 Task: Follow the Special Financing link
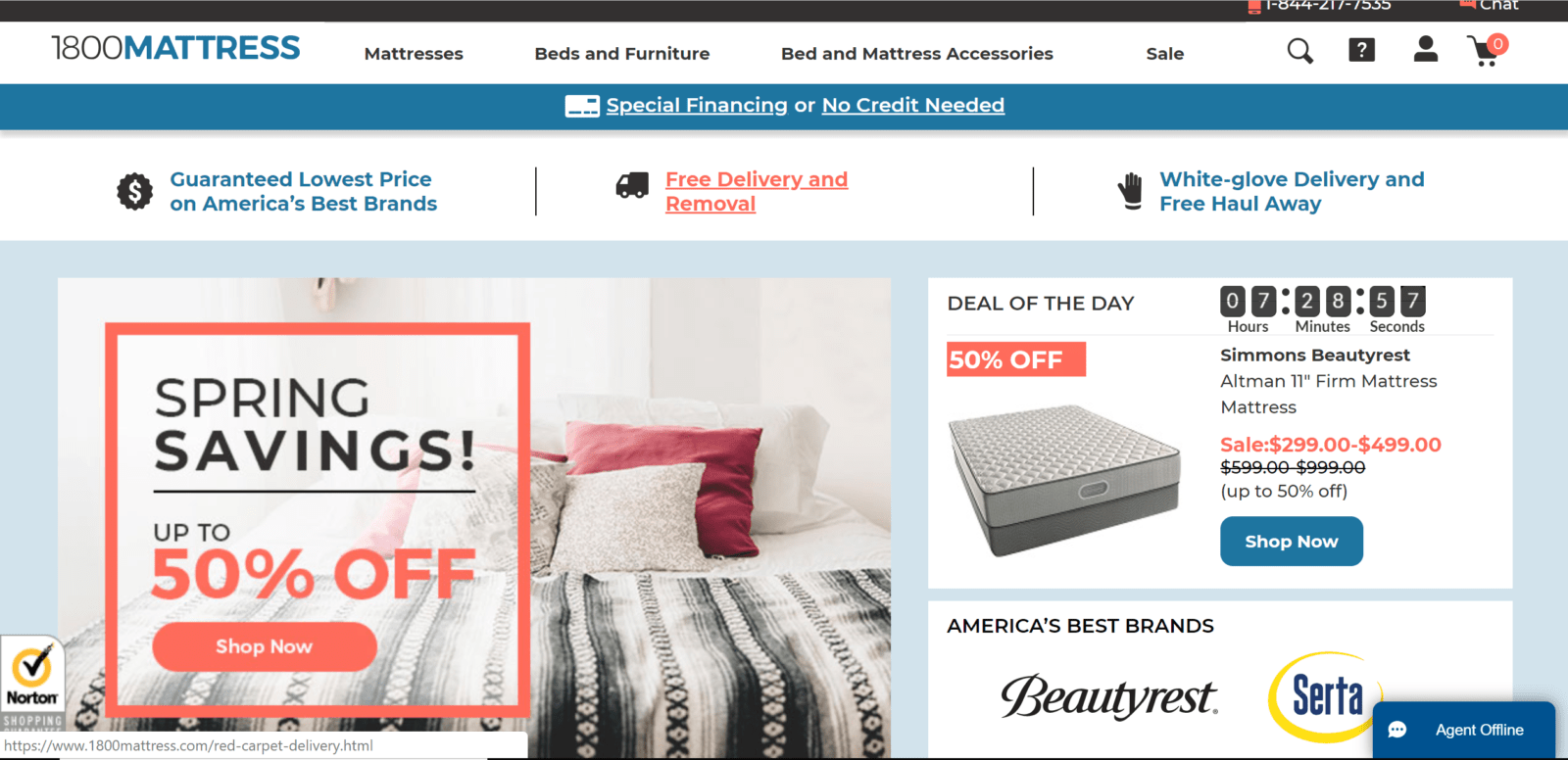[x=697, y=105]
